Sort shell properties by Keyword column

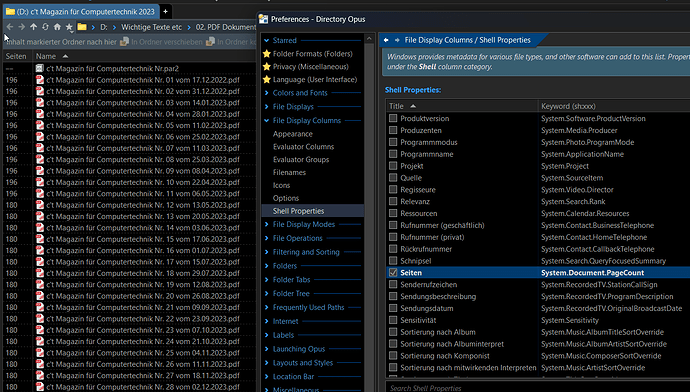coord(614,106)
